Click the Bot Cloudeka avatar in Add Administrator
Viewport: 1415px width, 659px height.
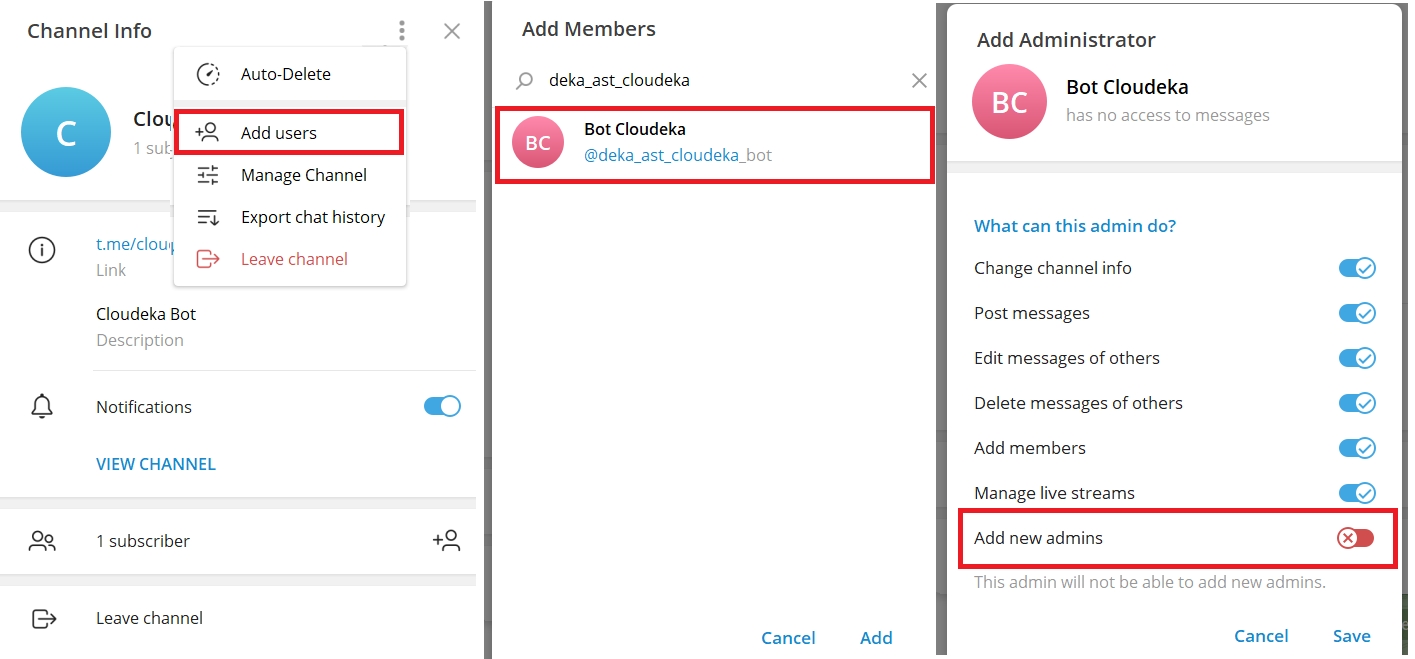pyautogui.click(x=1009, y=102)
